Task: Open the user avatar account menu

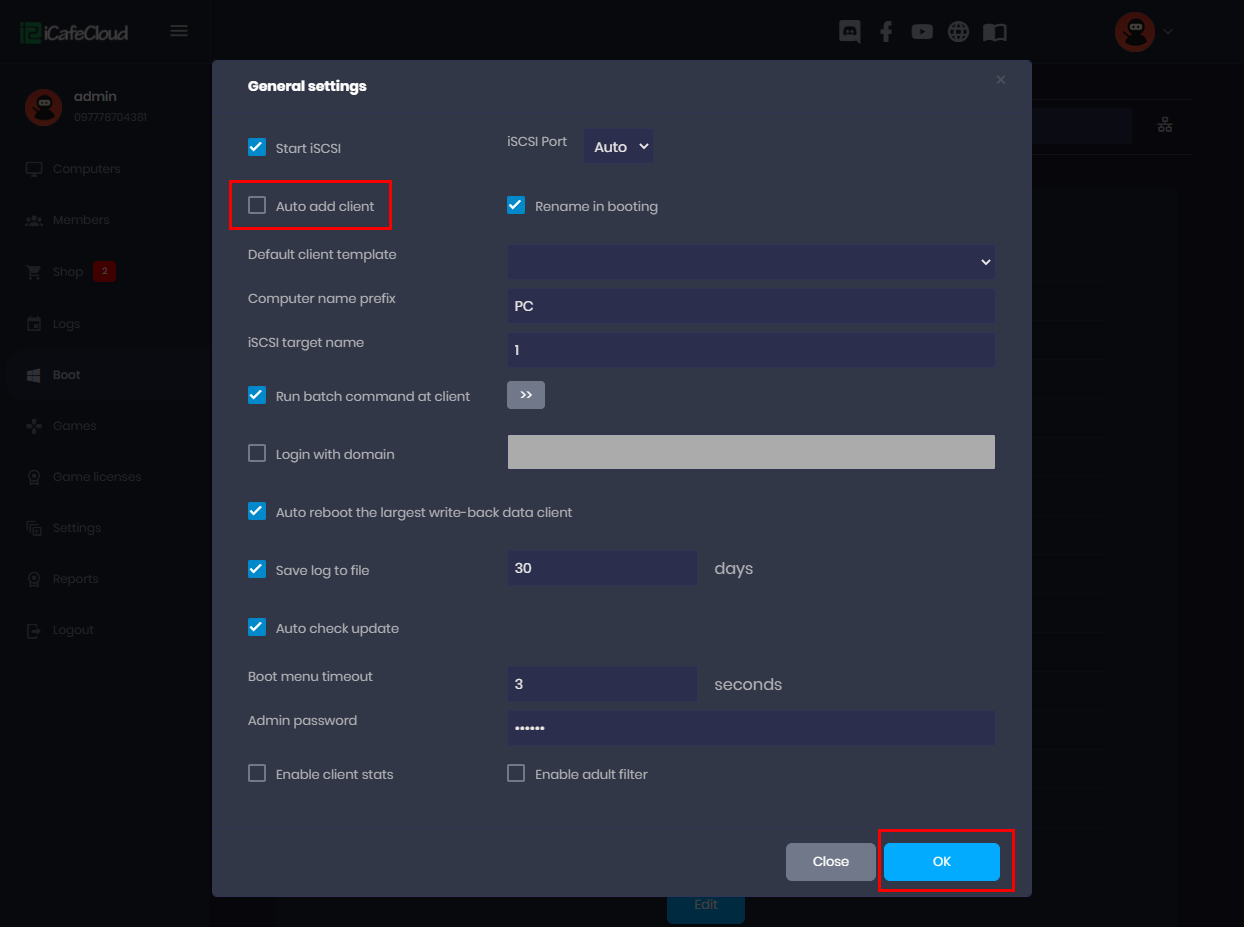Action: point(1143,32)
